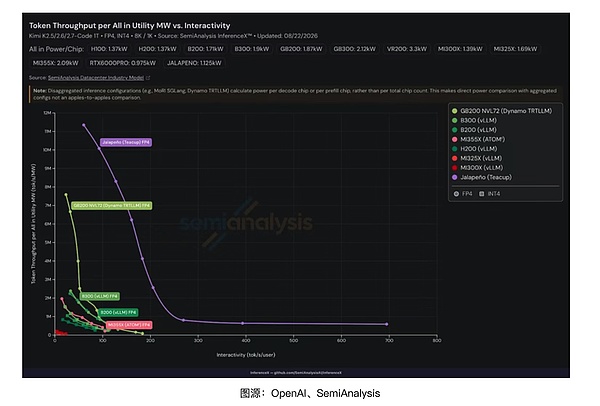Image resolution: width=600 pixels, height=406 pixels.
Task: Select the RTX6000PRO: 0.975kW power chip
Action: pos(122,63)
